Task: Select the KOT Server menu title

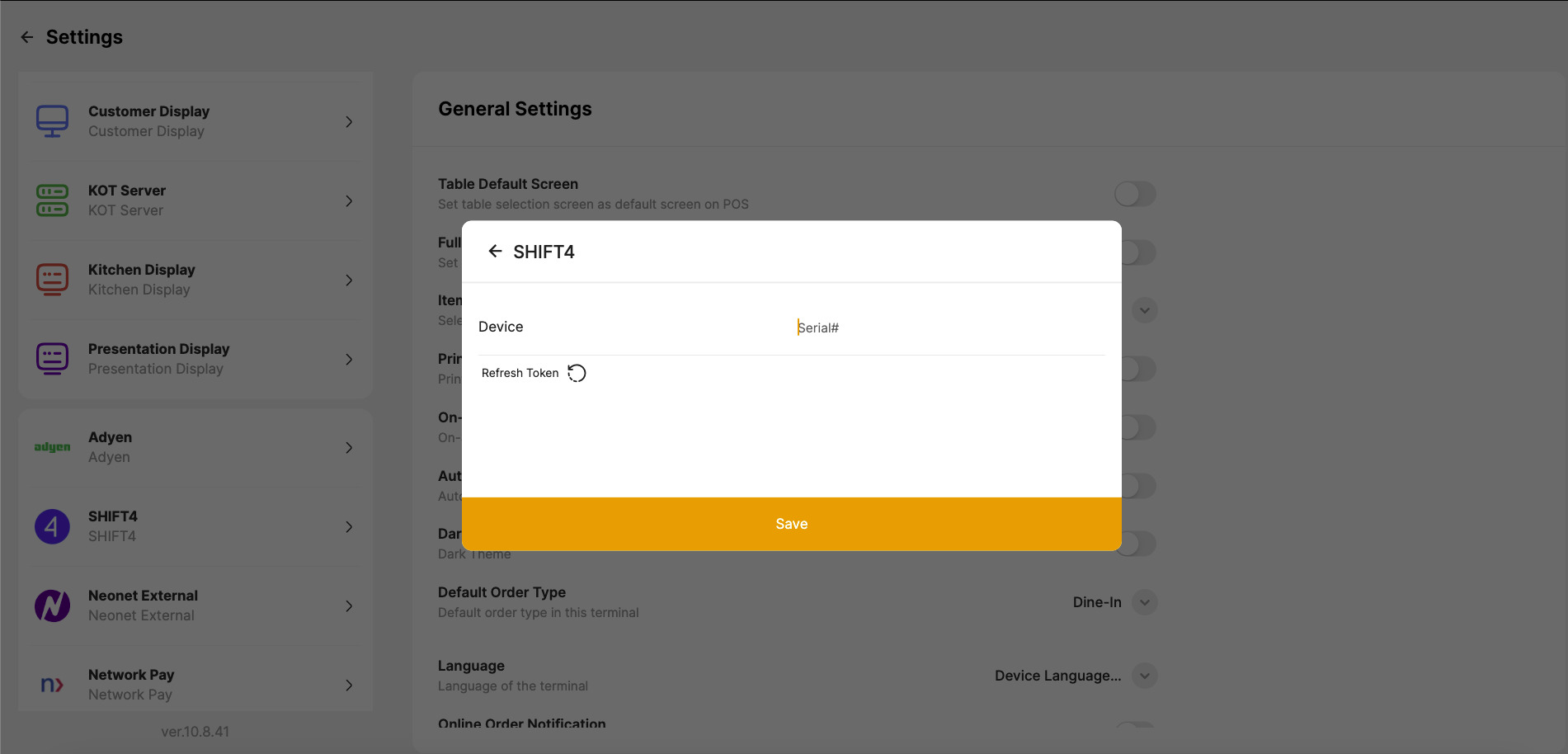Action: tap(127, 191)
